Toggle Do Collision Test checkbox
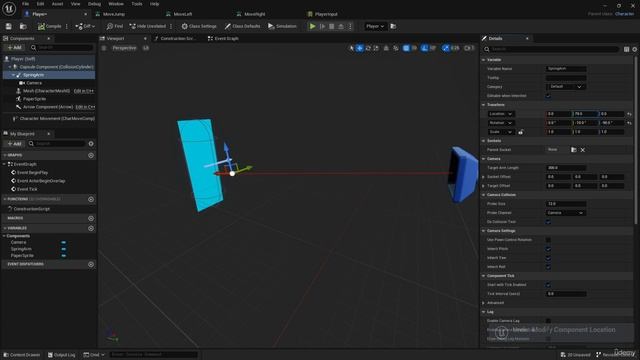 pos(548,222)
